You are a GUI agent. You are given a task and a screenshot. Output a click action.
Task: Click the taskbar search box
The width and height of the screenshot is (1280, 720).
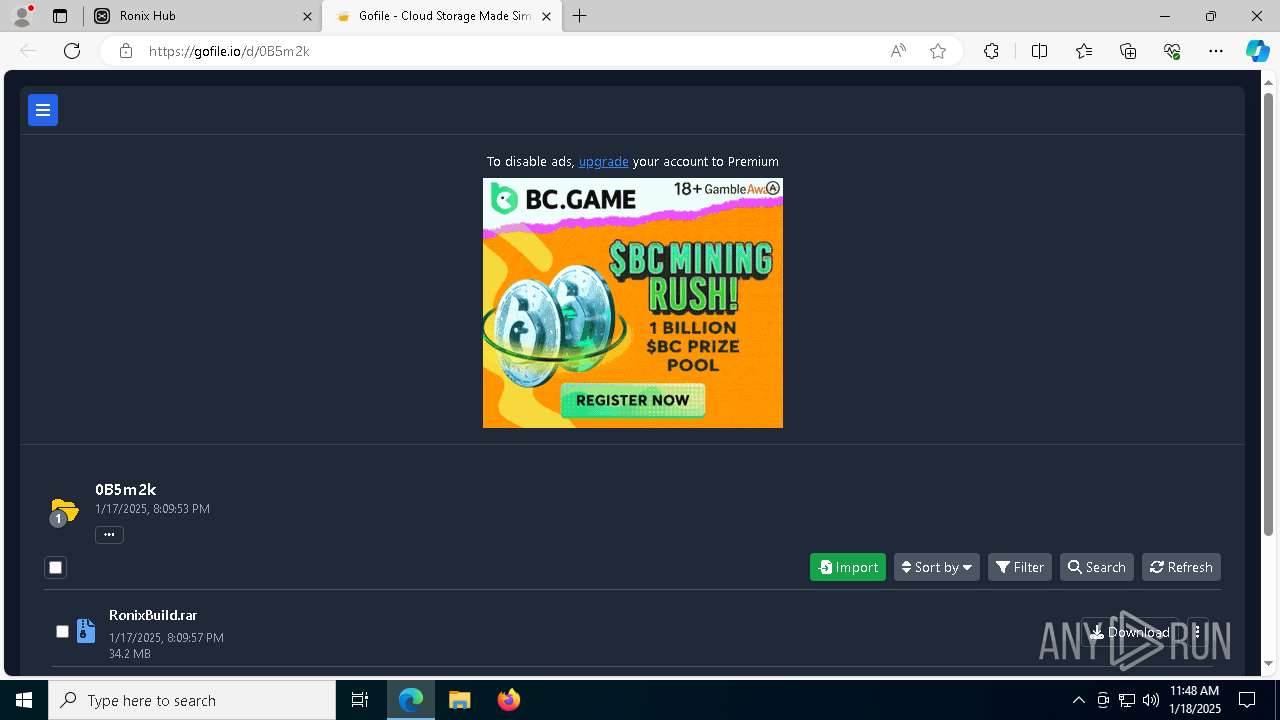click(192, 700)
